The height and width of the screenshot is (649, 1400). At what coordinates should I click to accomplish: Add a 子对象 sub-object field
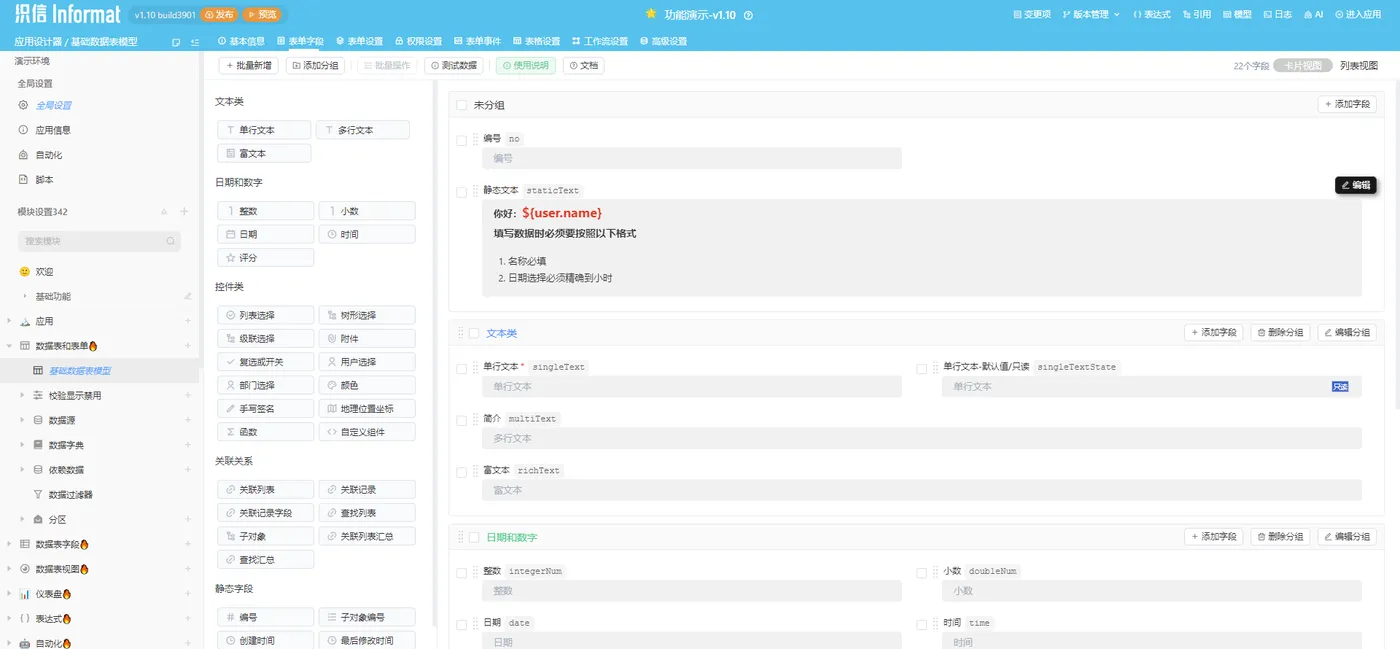pos(265,536)
